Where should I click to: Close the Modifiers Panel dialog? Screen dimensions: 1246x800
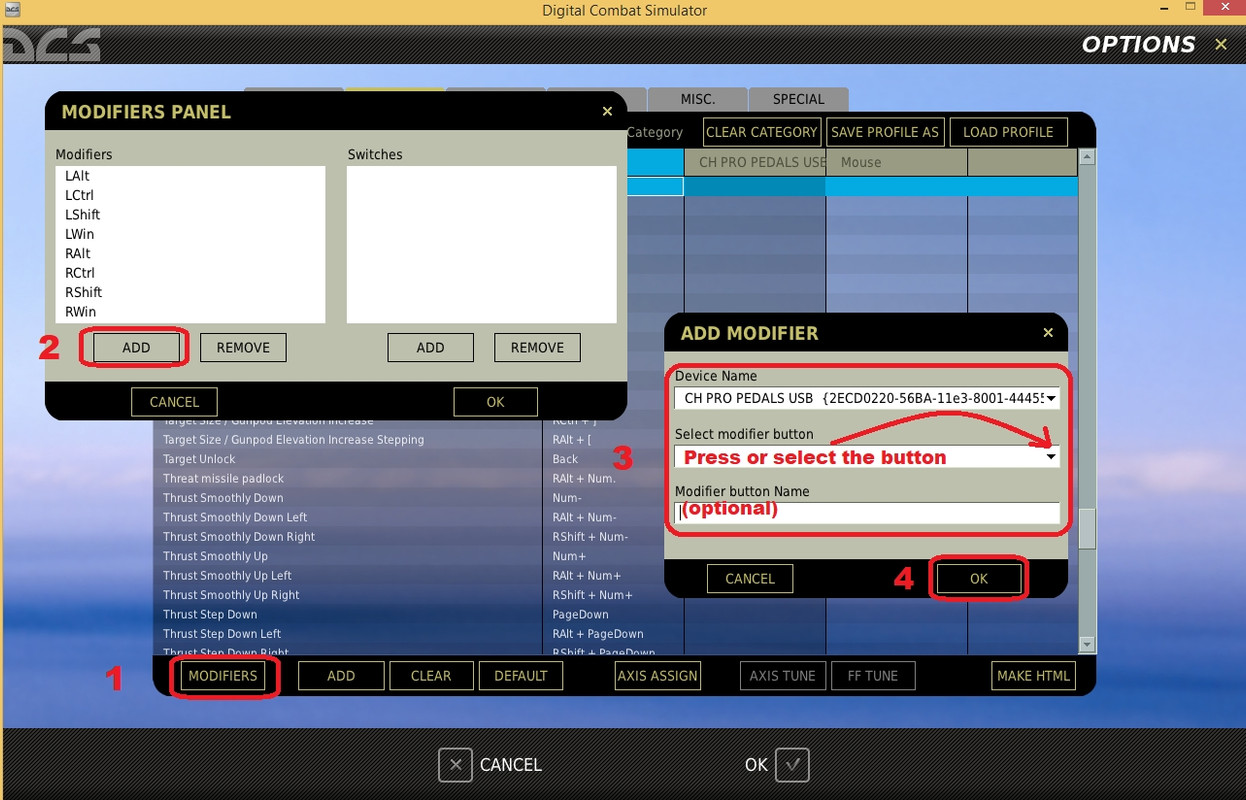(x=607, y=112)
